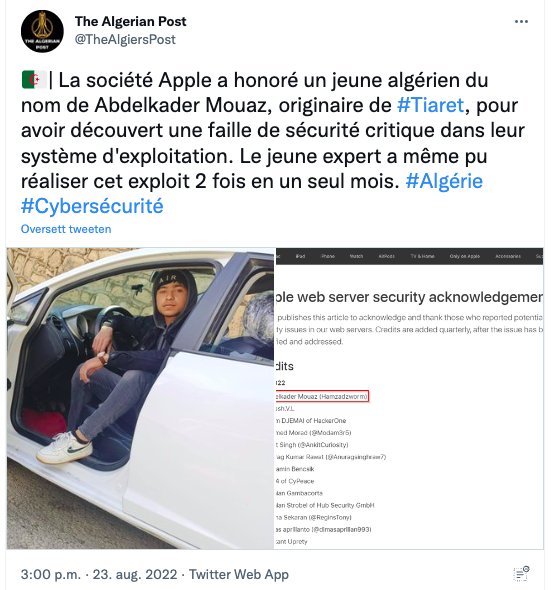Viewport: 551px width, 590px height.
Task: Select Accessories in the screenshot's Apple navbar
Action: [508, 256]
